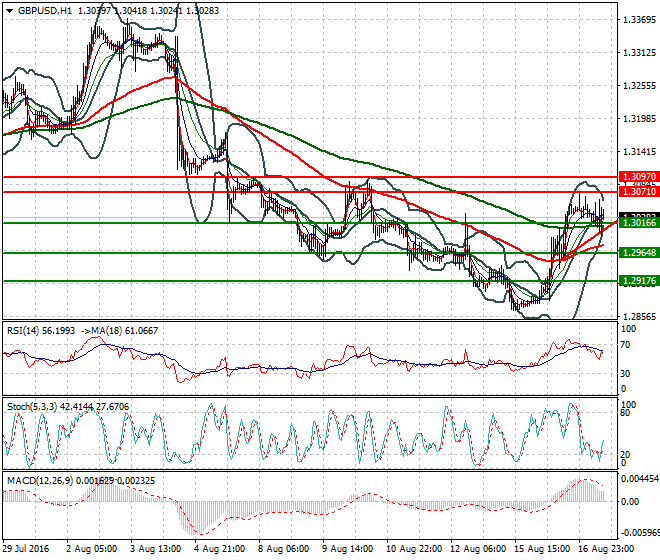Click the 15 Aug 15:00 time label
660x560 pixels.
pyautogui.click(x=542, y=549)
